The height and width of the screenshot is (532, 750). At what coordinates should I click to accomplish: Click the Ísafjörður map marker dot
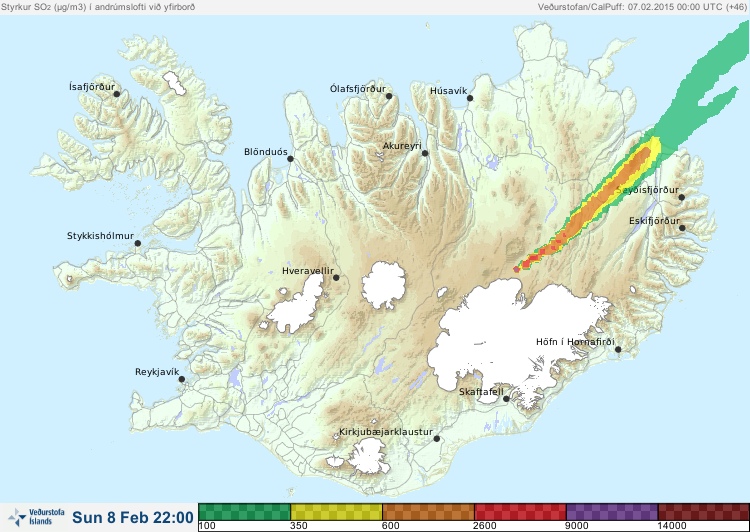tap(117, 94)
